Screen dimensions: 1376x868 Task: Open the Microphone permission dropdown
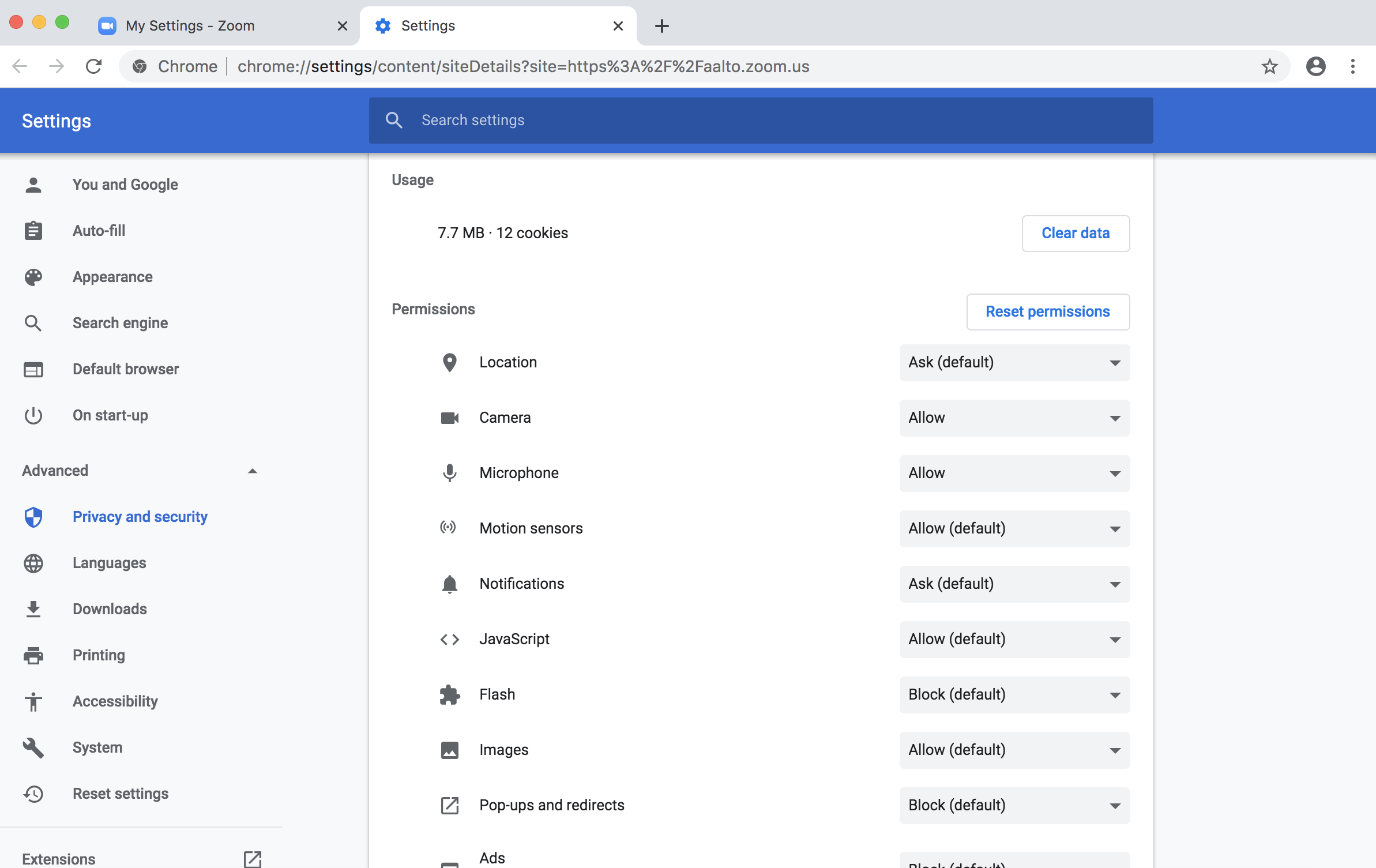(x=1014, y=473)
